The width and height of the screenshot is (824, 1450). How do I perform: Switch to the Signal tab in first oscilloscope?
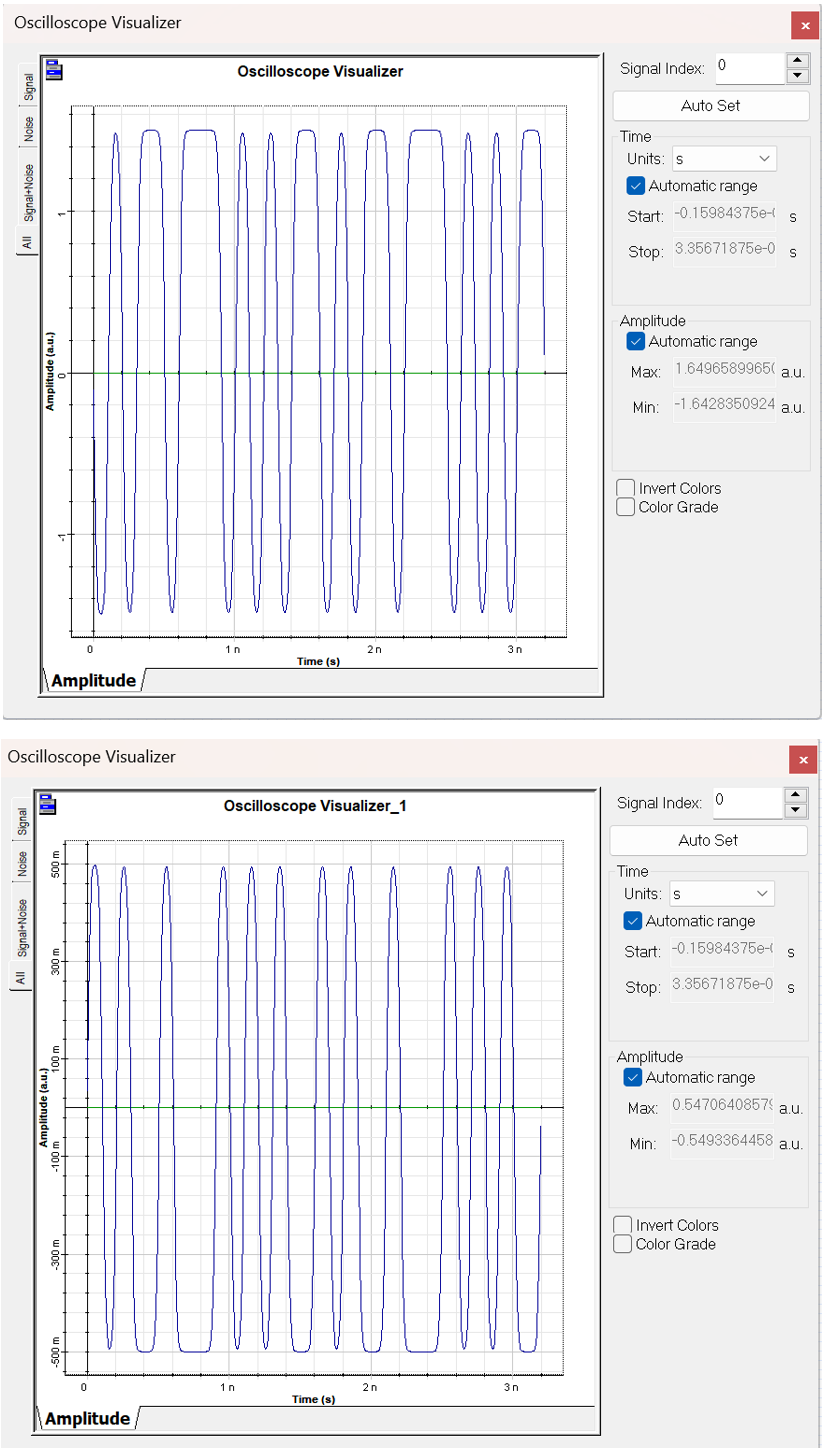29,86
